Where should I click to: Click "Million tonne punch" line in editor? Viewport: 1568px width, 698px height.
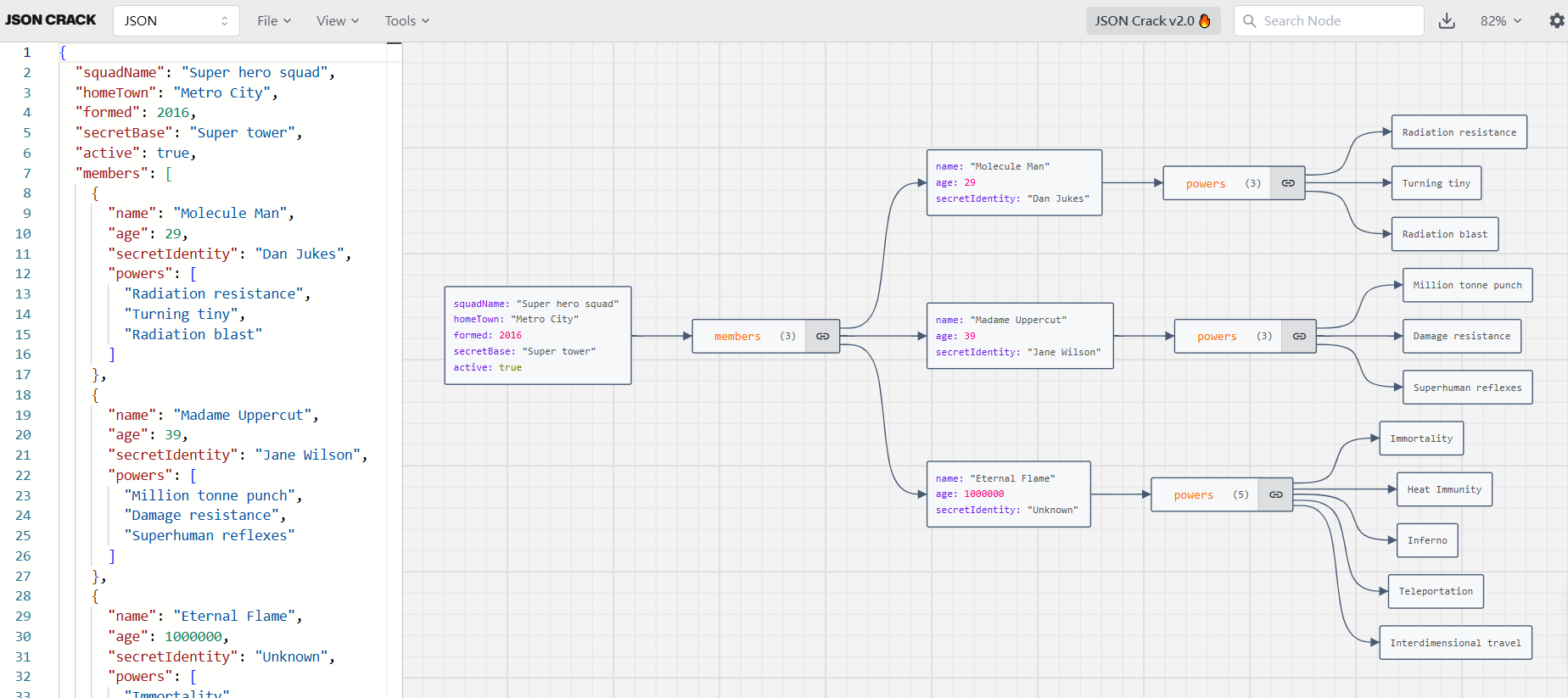pos(213,495)
